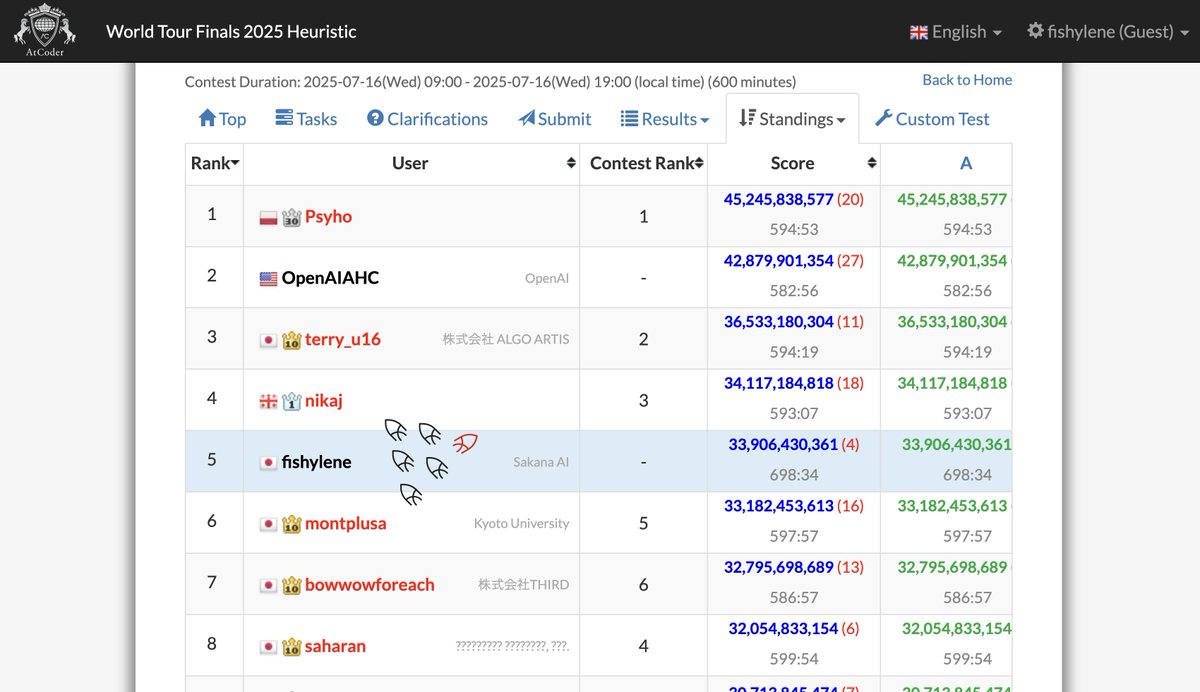Image resolution: width=1200 pixels, height=692 pixels.
Task: Click the crown badge next to montplusa
Action: [x=291, y=524]
